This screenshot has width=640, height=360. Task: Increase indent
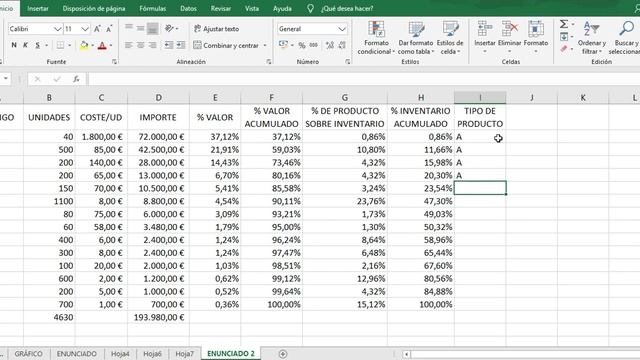[x=181, y=45]
